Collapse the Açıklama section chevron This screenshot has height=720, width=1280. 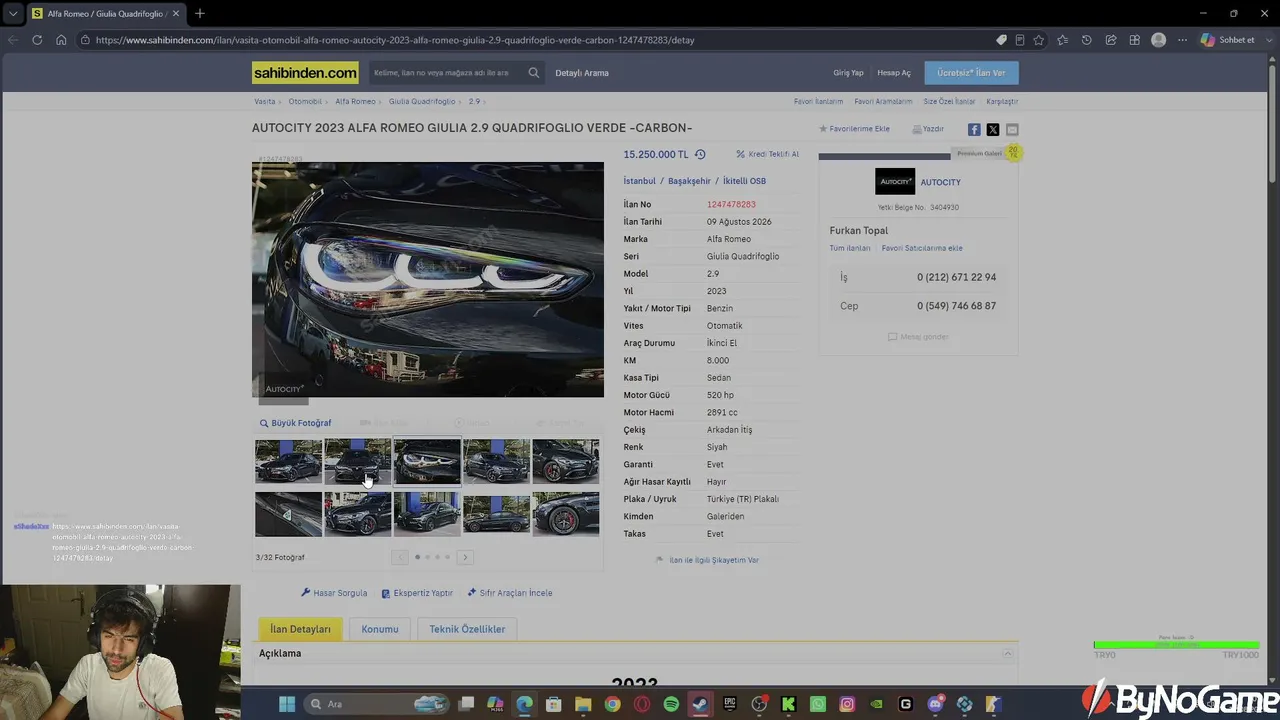pyautogui.click(x=1008, y=654)
